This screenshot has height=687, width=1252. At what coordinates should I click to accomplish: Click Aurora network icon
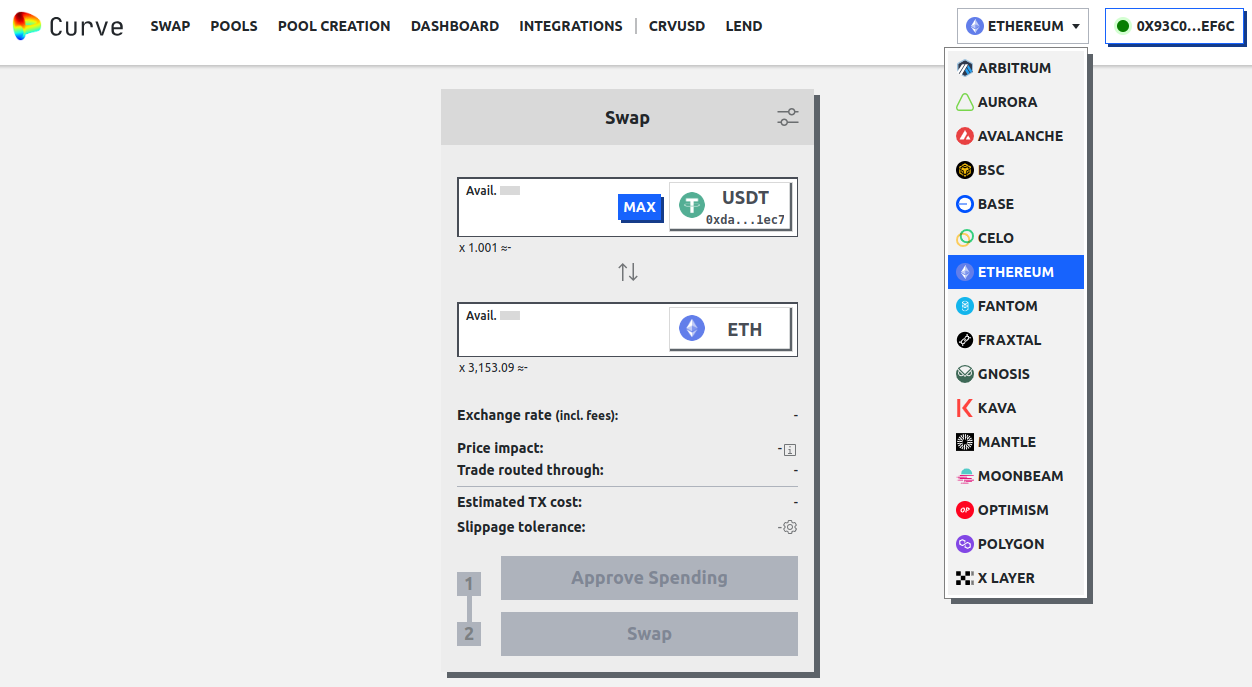coord(965,102)
